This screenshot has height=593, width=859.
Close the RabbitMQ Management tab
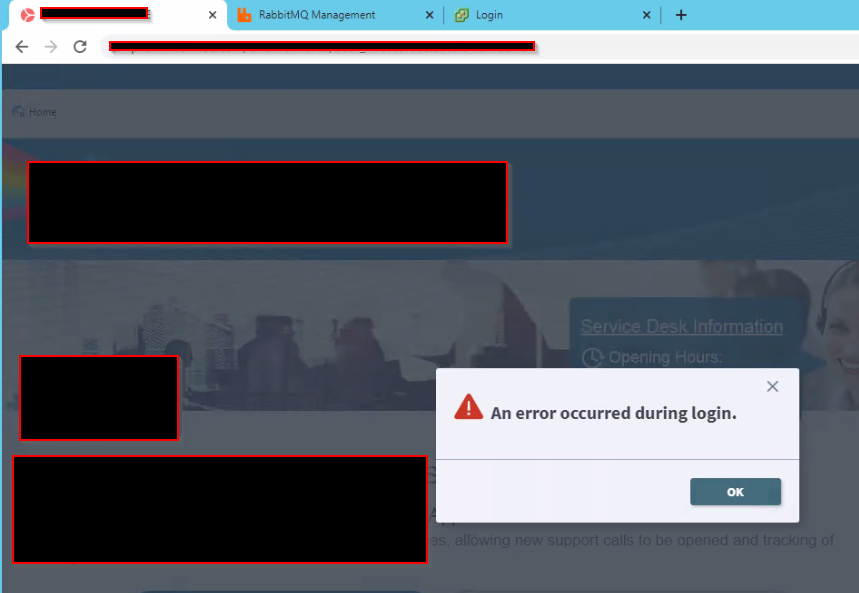(429, 15)
